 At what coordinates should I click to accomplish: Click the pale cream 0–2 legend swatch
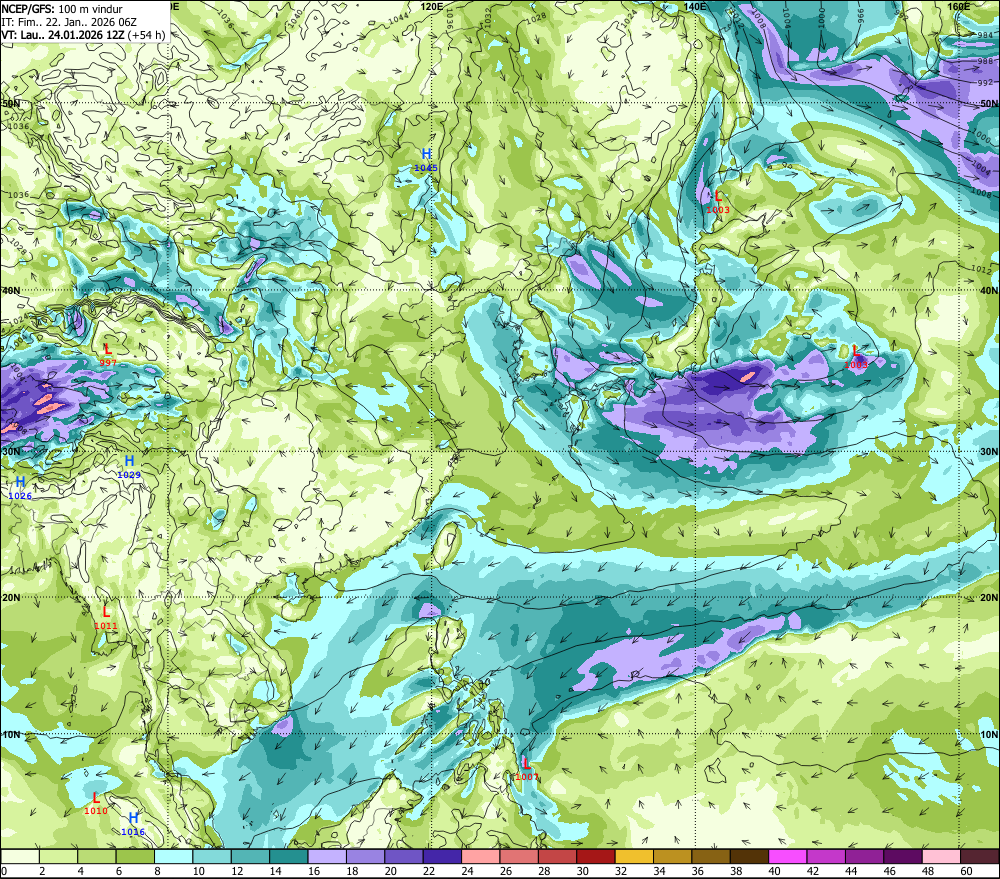point(20,856)
